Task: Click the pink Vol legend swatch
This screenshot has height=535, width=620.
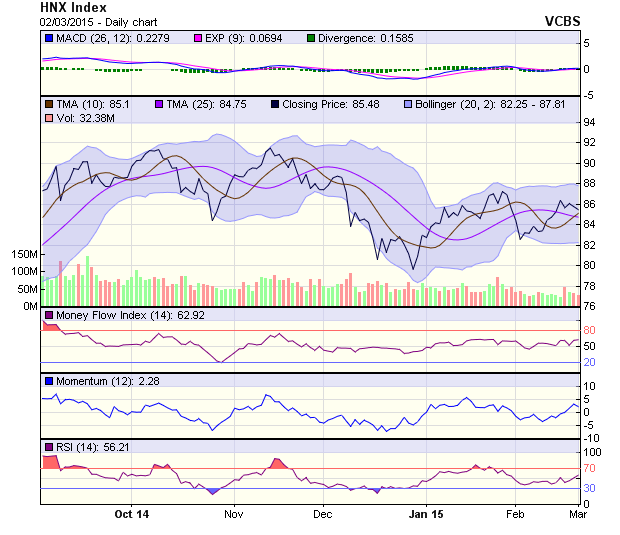Action: (x=48, y=119)
